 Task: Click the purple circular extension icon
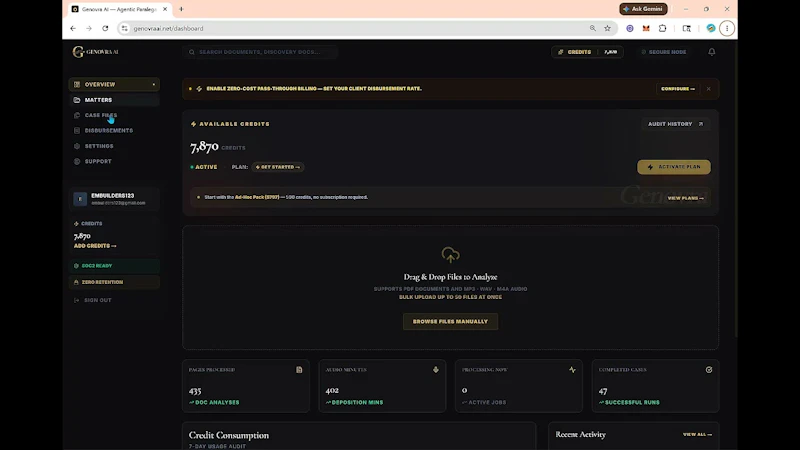click(630, 29)
